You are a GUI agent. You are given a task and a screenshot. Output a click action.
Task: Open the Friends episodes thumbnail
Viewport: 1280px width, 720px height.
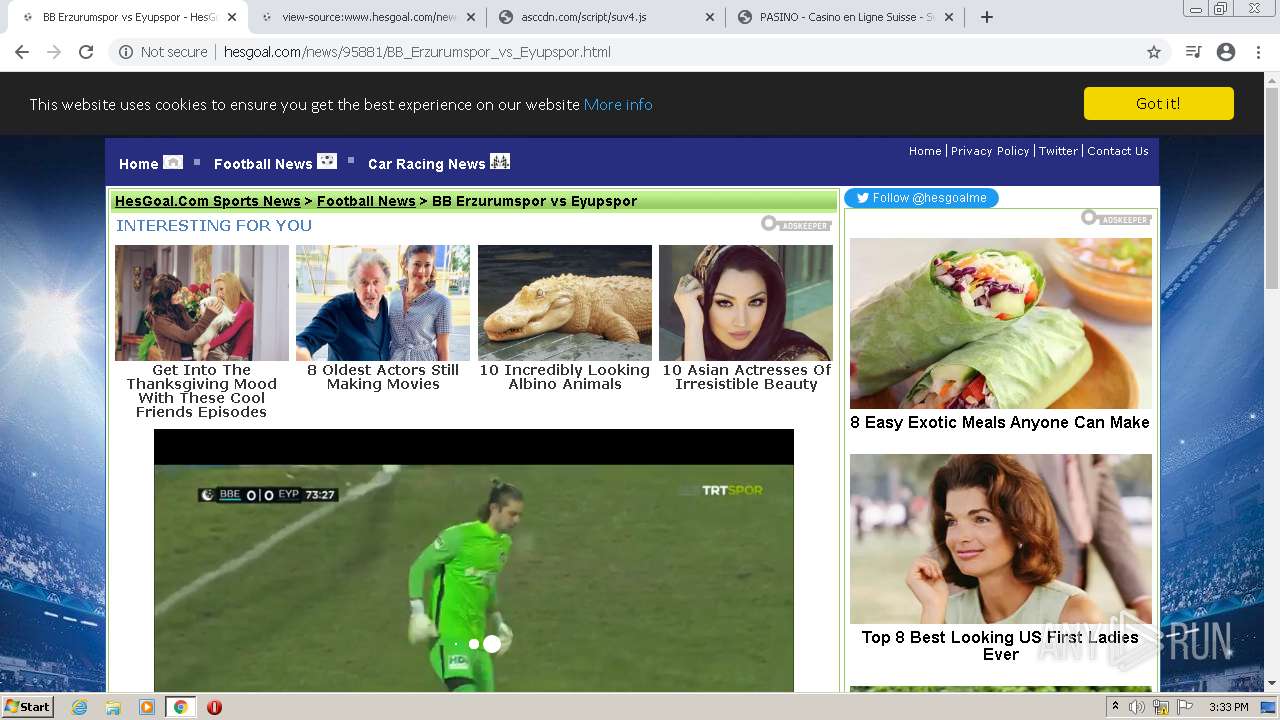(202, 303)
